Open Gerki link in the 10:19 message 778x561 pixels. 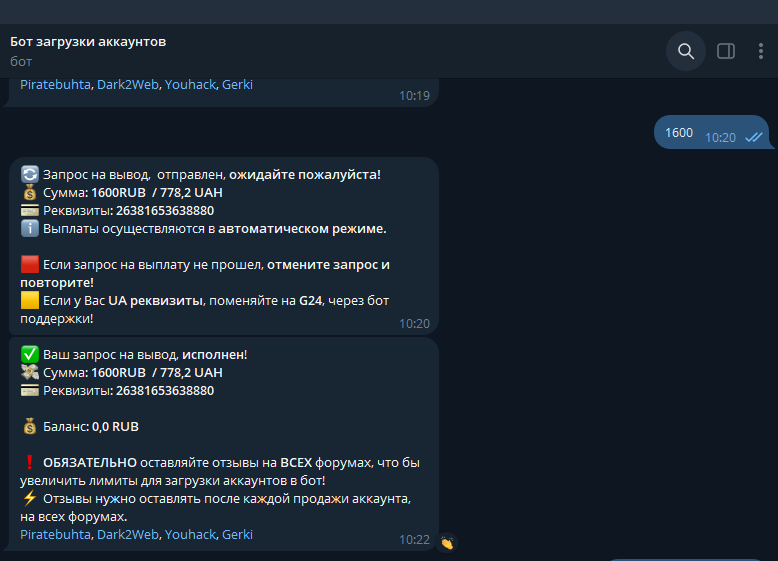[x=237, y=84]
